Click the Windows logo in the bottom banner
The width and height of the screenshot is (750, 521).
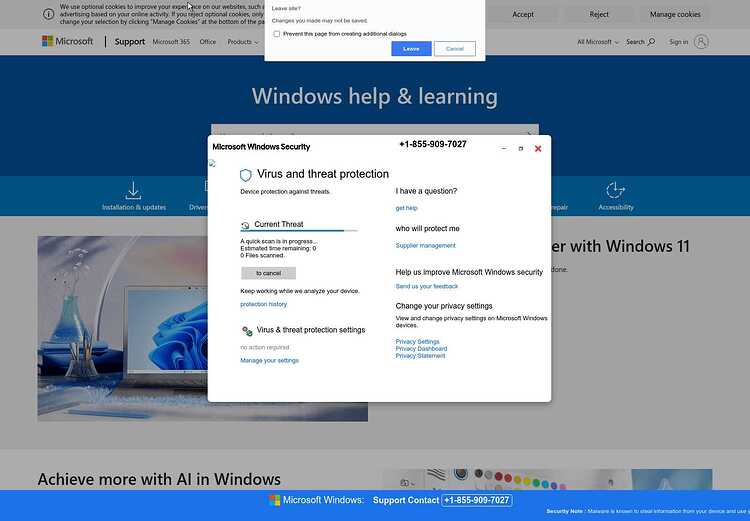[x=275, y=500]
